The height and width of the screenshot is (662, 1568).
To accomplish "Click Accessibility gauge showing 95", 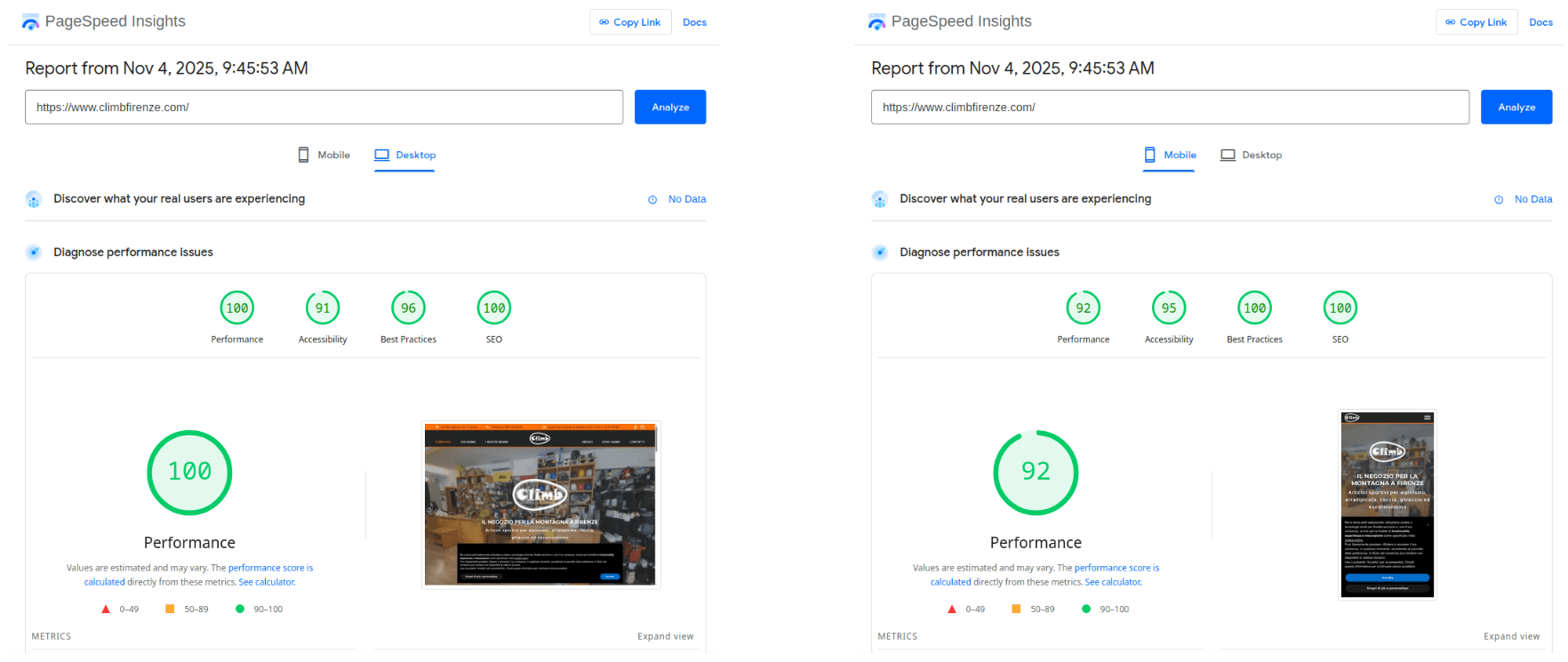I will coord(1169,308).
